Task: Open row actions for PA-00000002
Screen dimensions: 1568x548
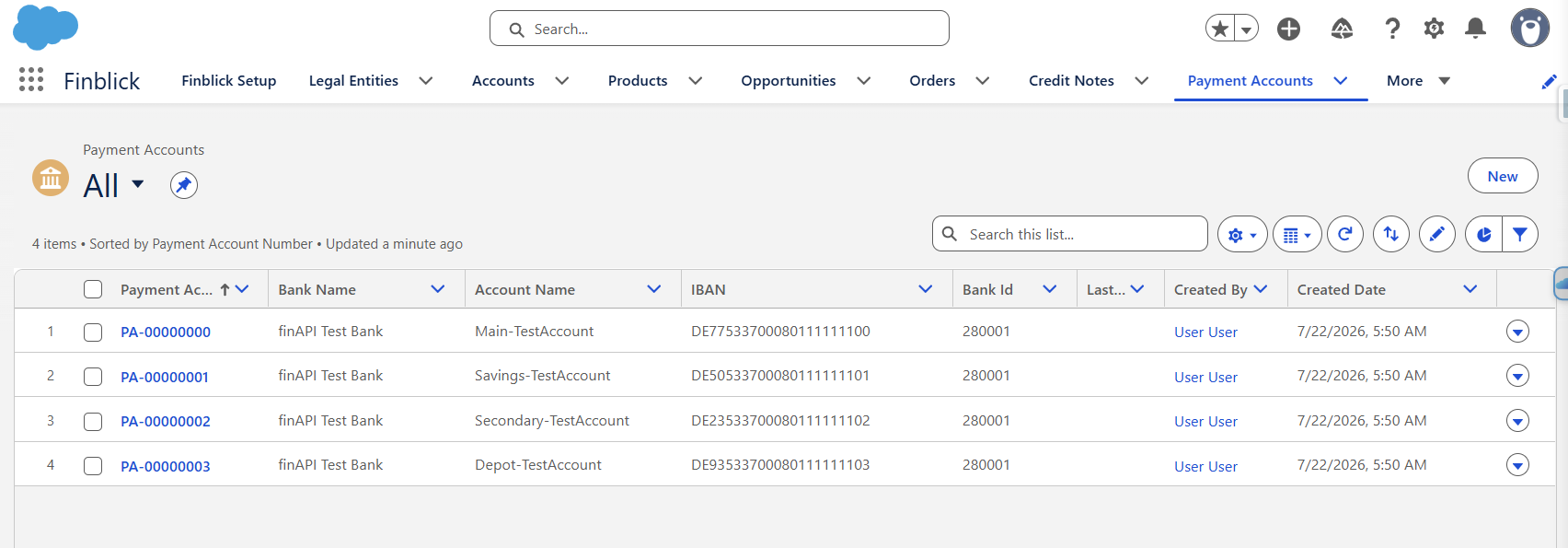Action: [x=1518, y=421]
